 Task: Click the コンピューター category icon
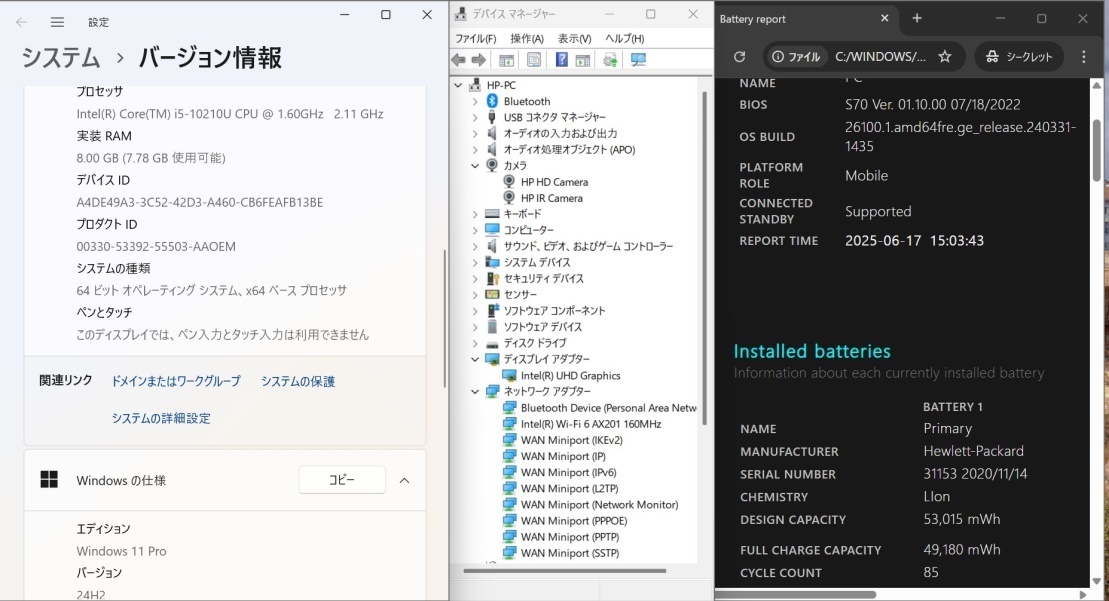[492, 230]
